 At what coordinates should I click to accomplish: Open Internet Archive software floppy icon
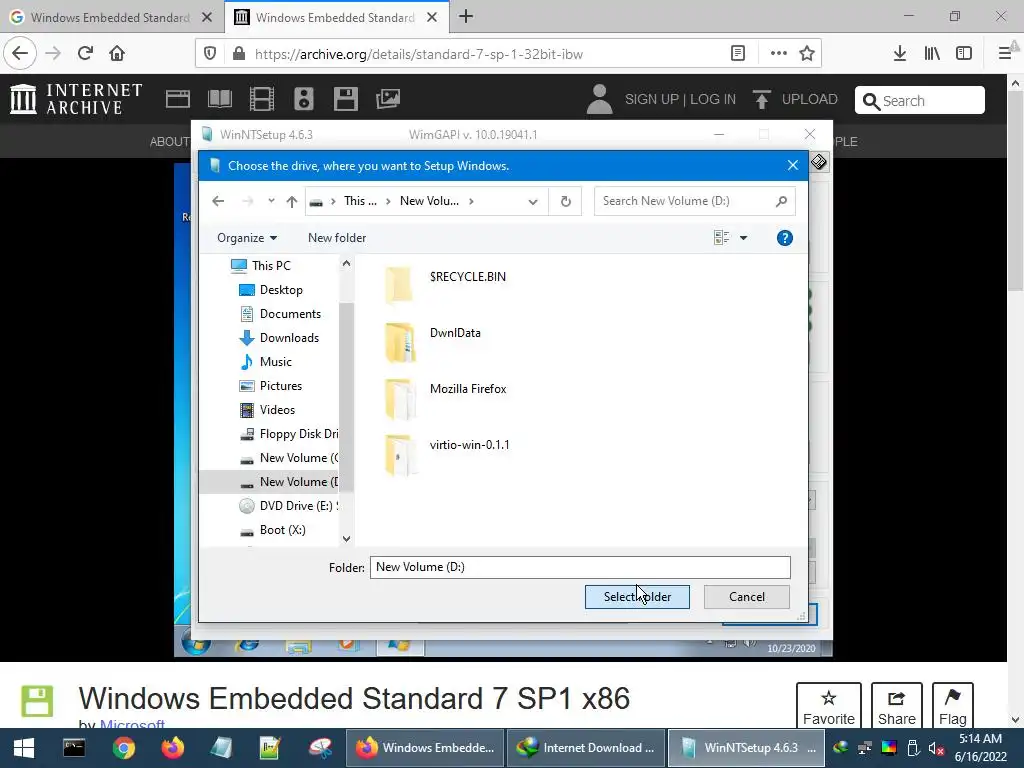(x=345, y=99)
